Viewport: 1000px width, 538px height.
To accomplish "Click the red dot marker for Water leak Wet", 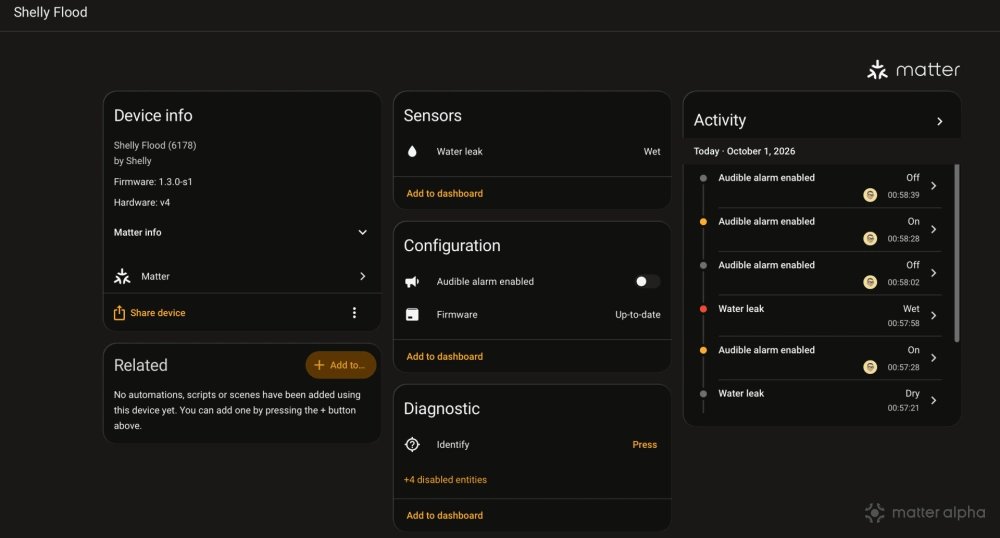I will click(703, 309).
